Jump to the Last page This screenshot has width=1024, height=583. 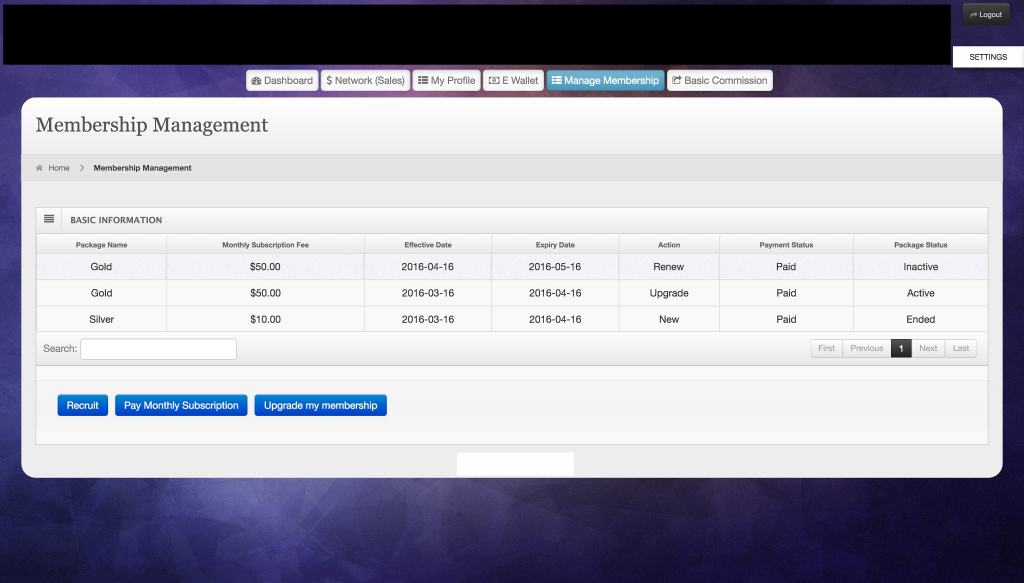click(x=960, y=348)
